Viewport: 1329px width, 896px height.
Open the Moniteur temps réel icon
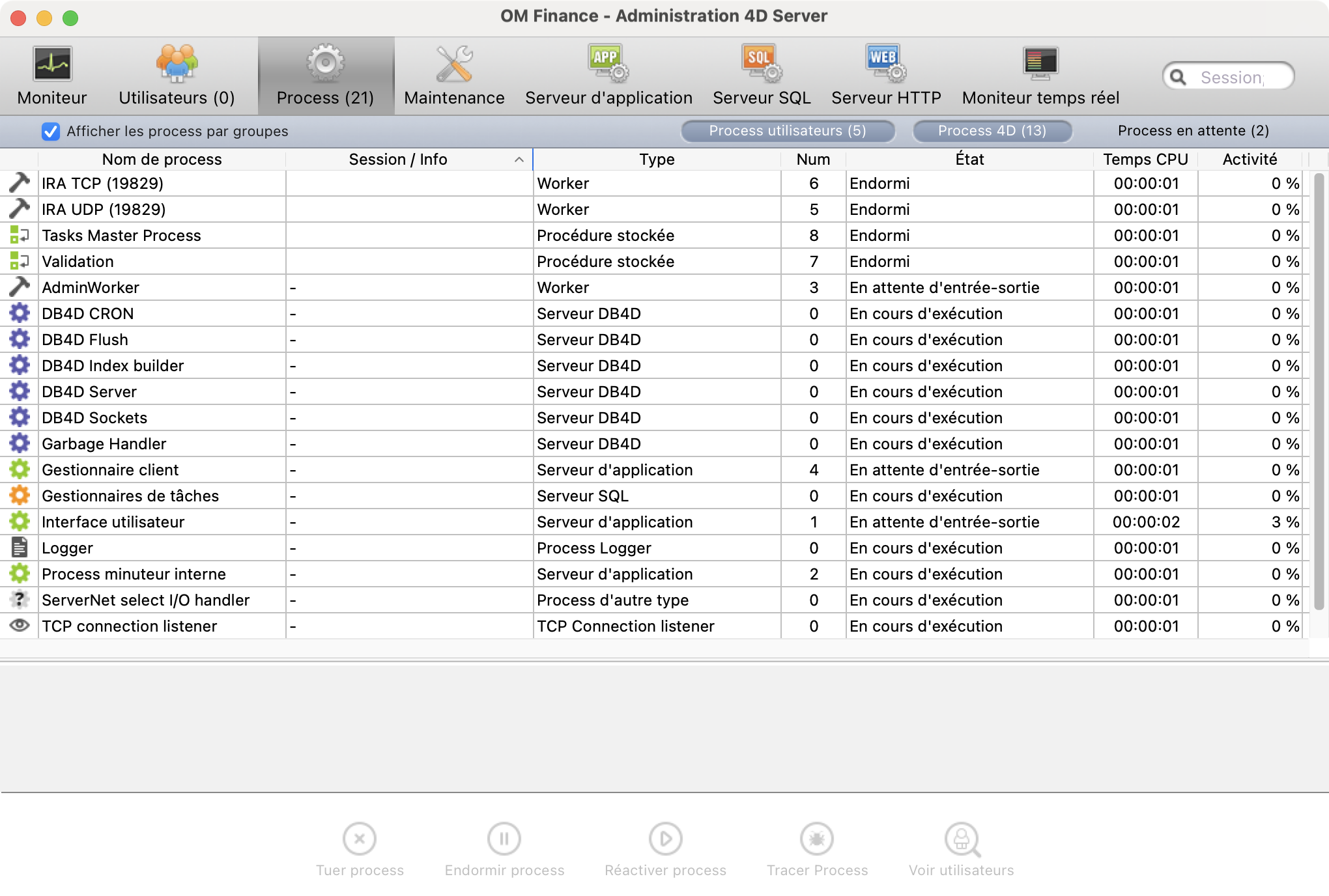tap(1040, 64)
